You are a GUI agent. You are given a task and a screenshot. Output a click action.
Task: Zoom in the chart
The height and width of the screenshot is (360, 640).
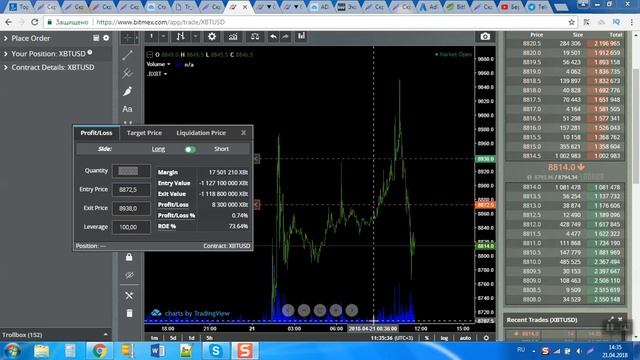(336, 310)
